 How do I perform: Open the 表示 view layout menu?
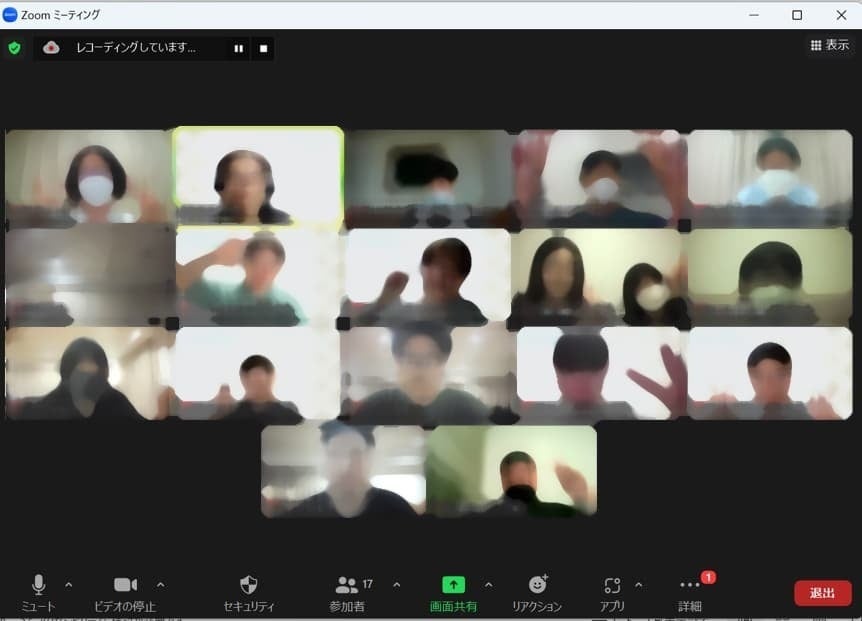[x=830, y=45]
